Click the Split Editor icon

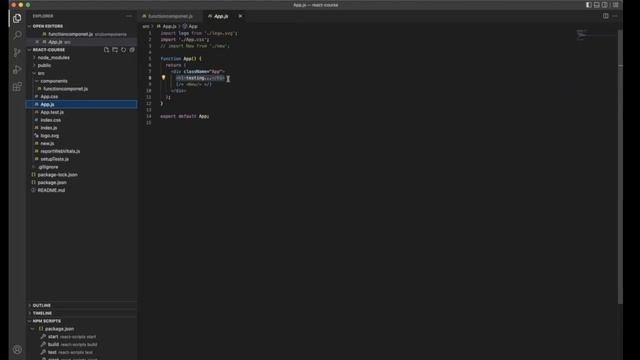(x=606, y=16)
